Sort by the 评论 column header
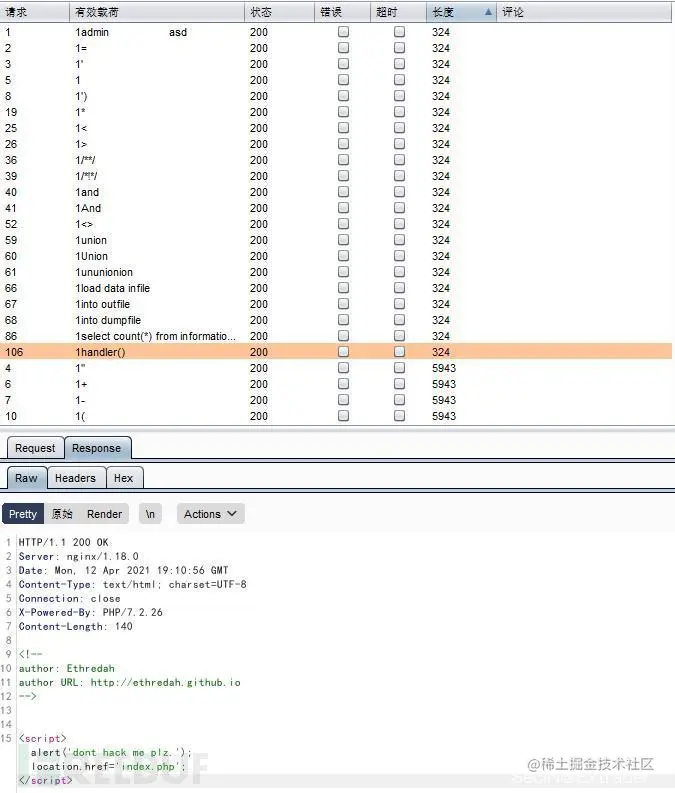The width and height of the screenshot is (675, 793). 584,12
